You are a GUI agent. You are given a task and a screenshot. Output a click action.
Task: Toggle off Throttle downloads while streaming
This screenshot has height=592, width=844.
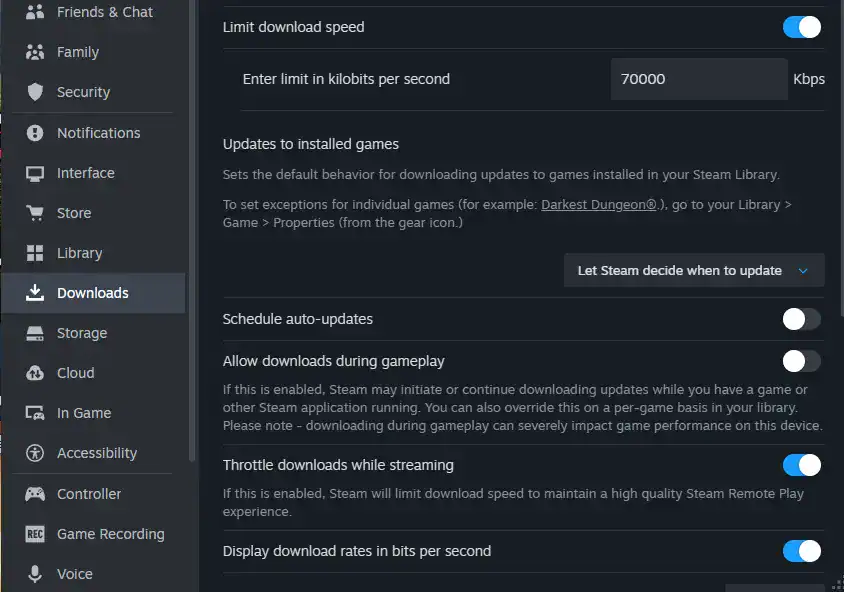[801, 465]
